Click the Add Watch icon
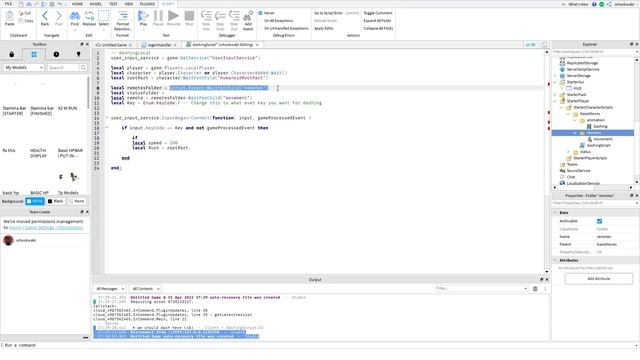Screen dimensions: 640x360 (248, 16)
